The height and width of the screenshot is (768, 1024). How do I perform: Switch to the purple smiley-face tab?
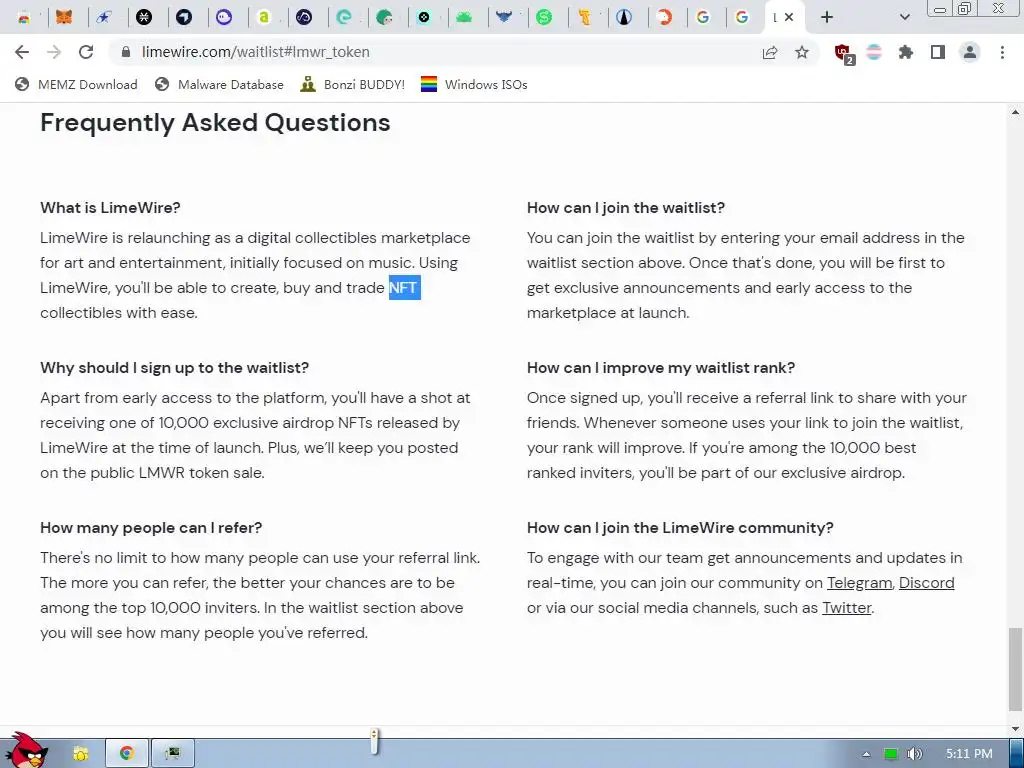pyautogui.click(x=224, y=18)
